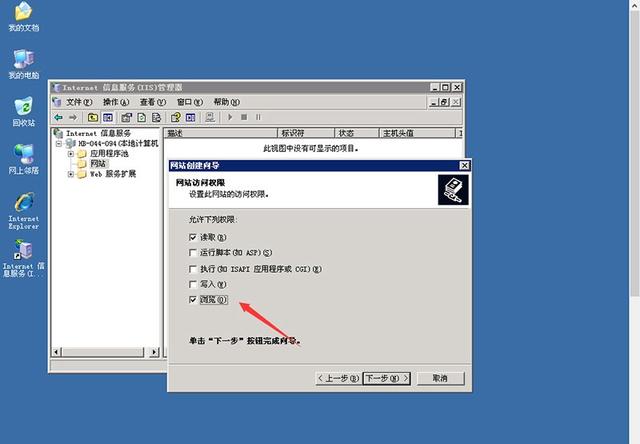640x444 pixels.
Task: Select the HB-044-094 local computer node
Action: (x=118, y=144)
